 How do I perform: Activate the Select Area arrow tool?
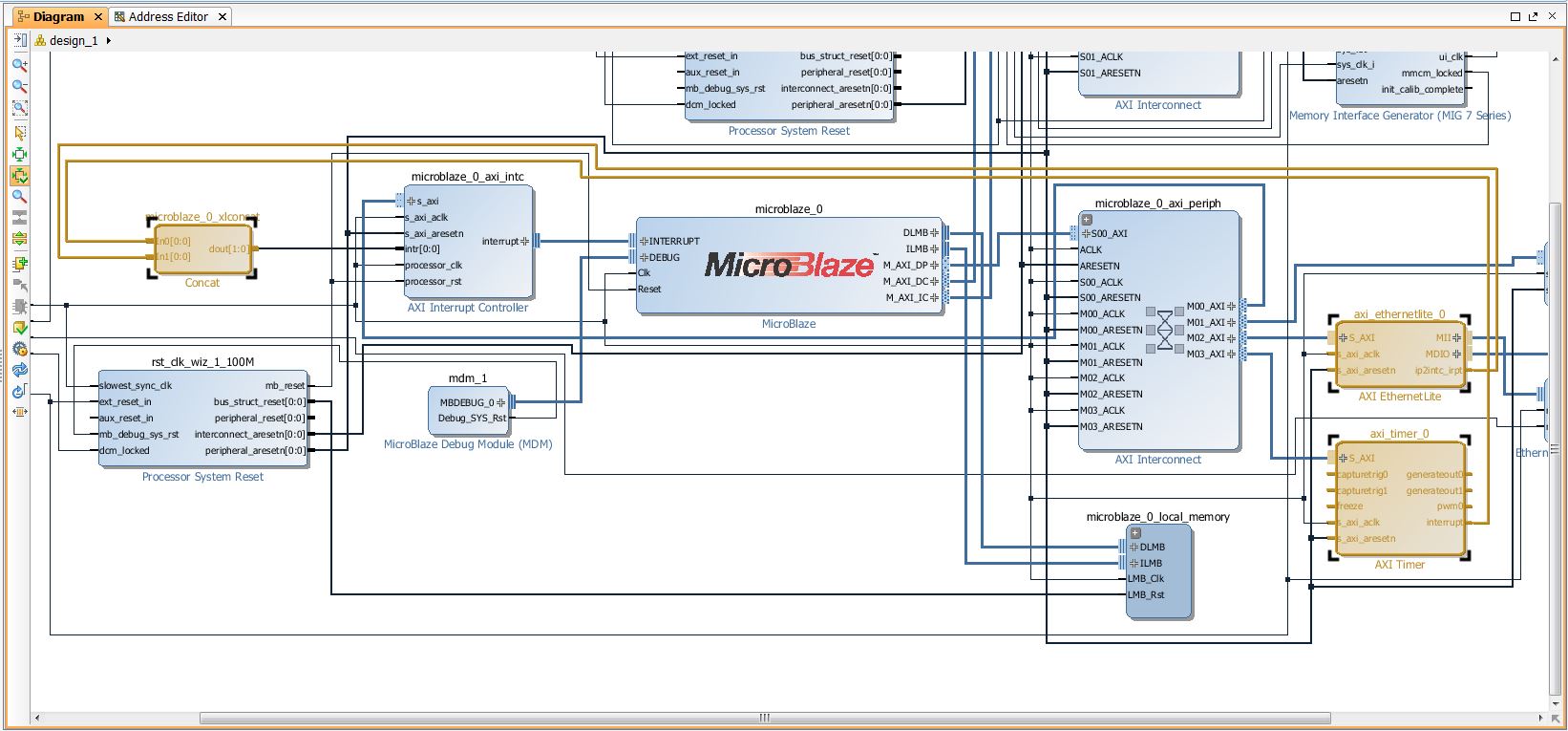tap(19, 133)
